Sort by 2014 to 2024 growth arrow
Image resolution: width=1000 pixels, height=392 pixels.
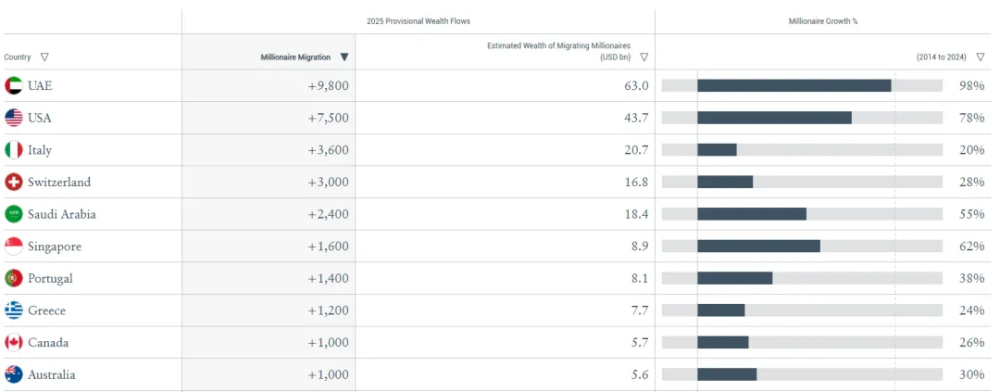point(980,57)
